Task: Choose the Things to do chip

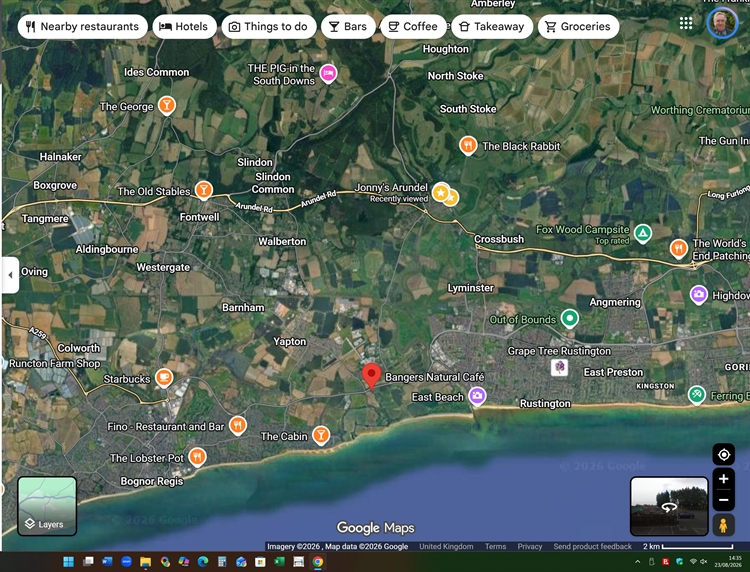Action: [x=269, y=26]
